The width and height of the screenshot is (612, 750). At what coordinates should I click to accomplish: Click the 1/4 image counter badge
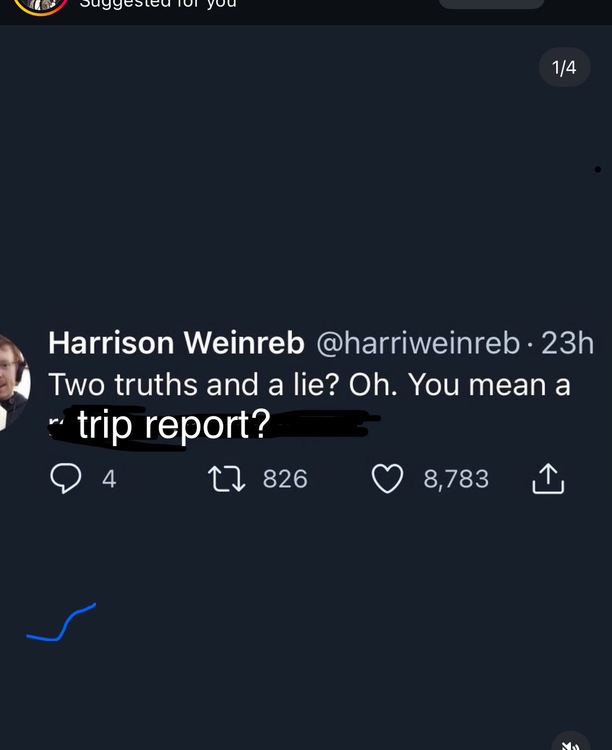click(564, 68)
